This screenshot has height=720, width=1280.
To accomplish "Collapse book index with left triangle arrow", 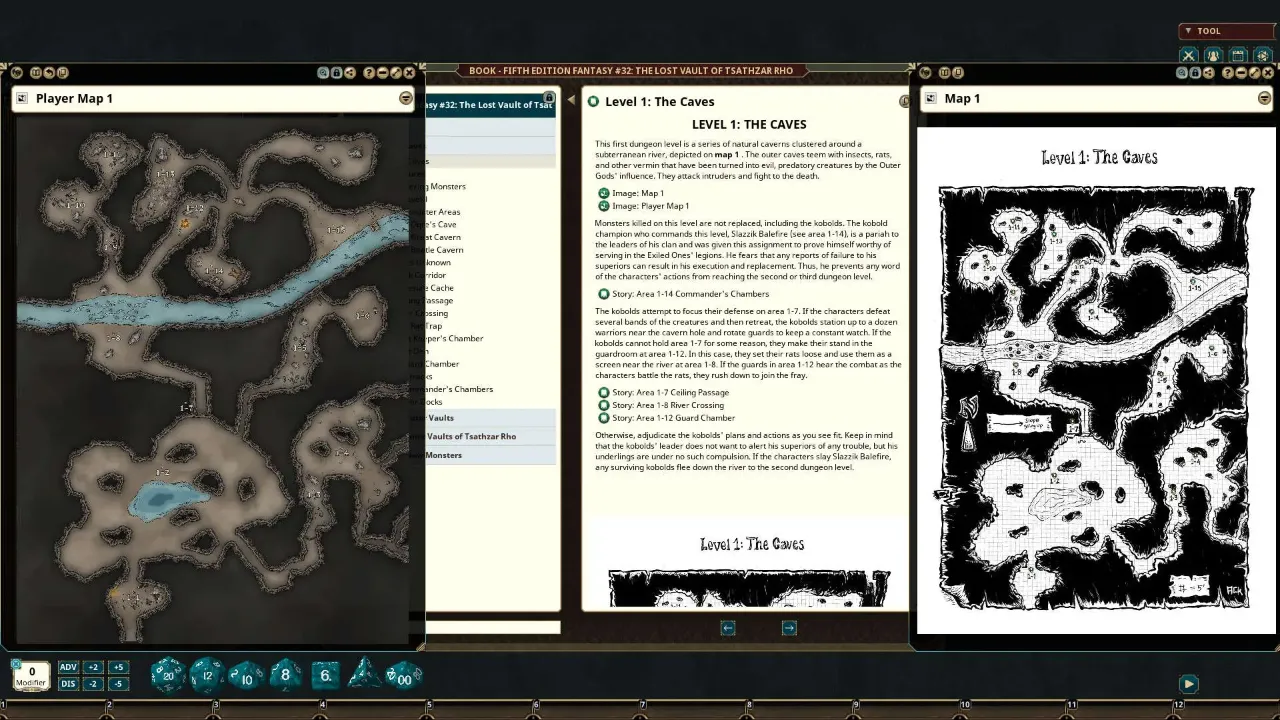I will click(571, 99).
